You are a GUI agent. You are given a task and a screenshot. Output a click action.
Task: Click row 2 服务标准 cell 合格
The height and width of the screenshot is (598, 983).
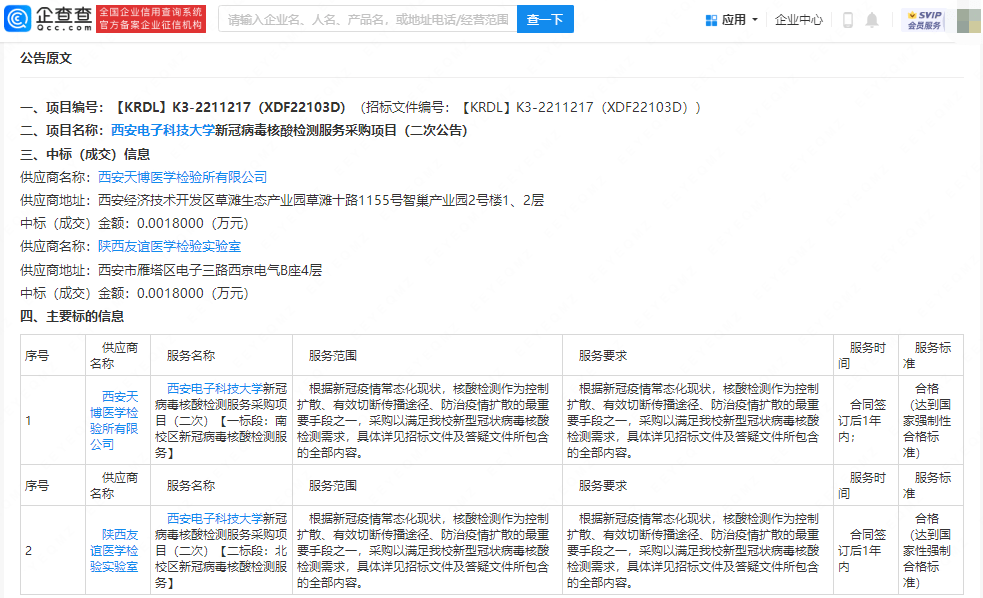click(x=931, y=550)
